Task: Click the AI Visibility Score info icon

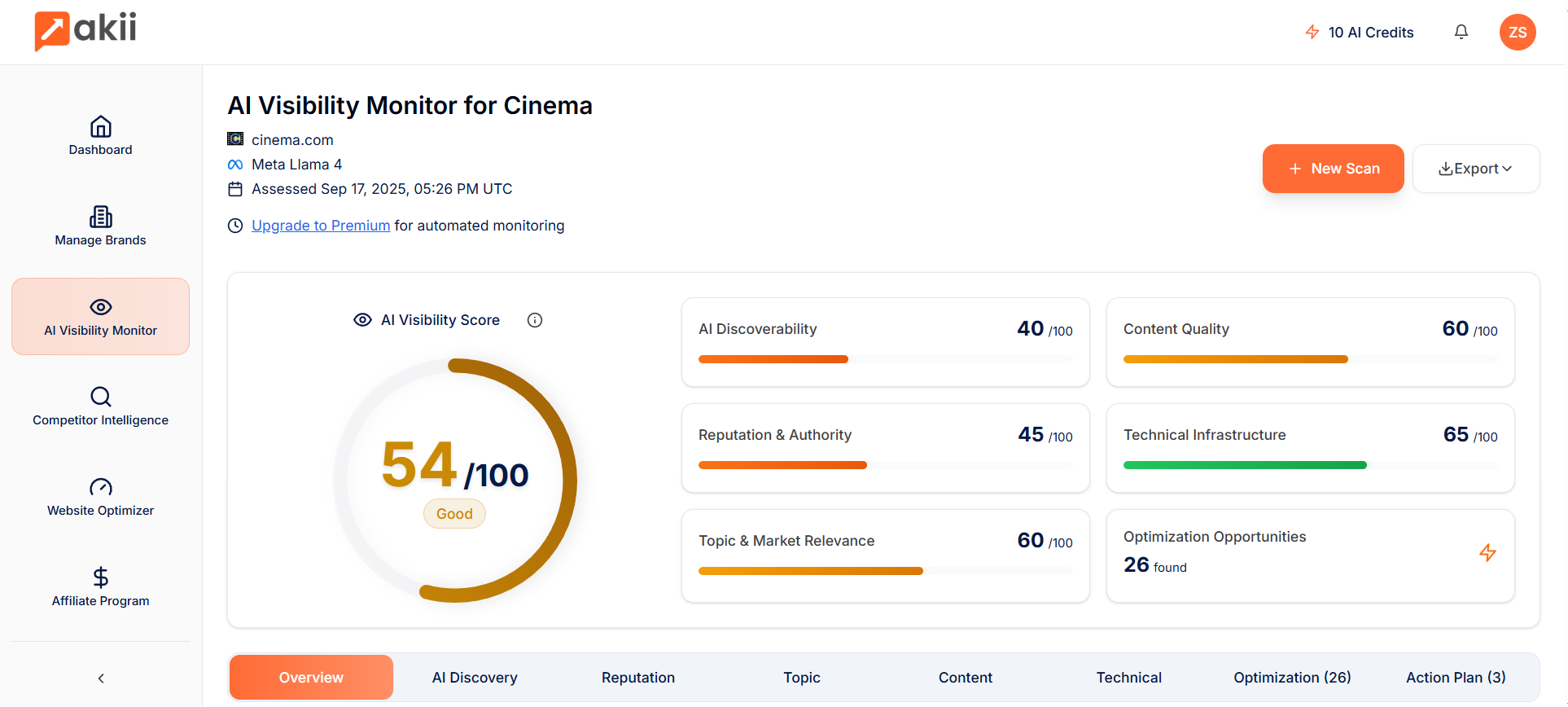Action: (x=535, y=320)
